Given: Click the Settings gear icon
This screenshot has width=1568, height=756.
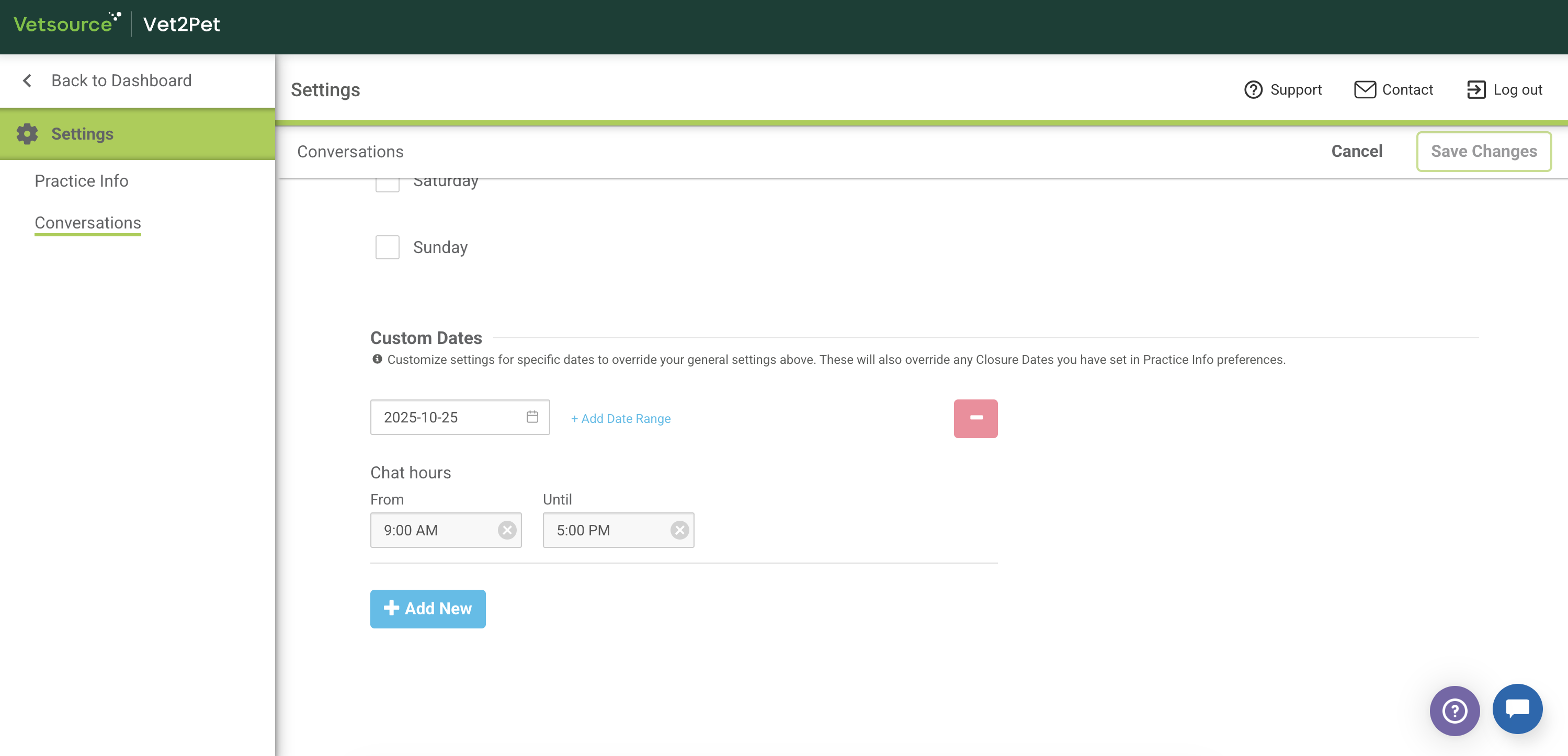Looking at the screenshot, I should point(27,134).
